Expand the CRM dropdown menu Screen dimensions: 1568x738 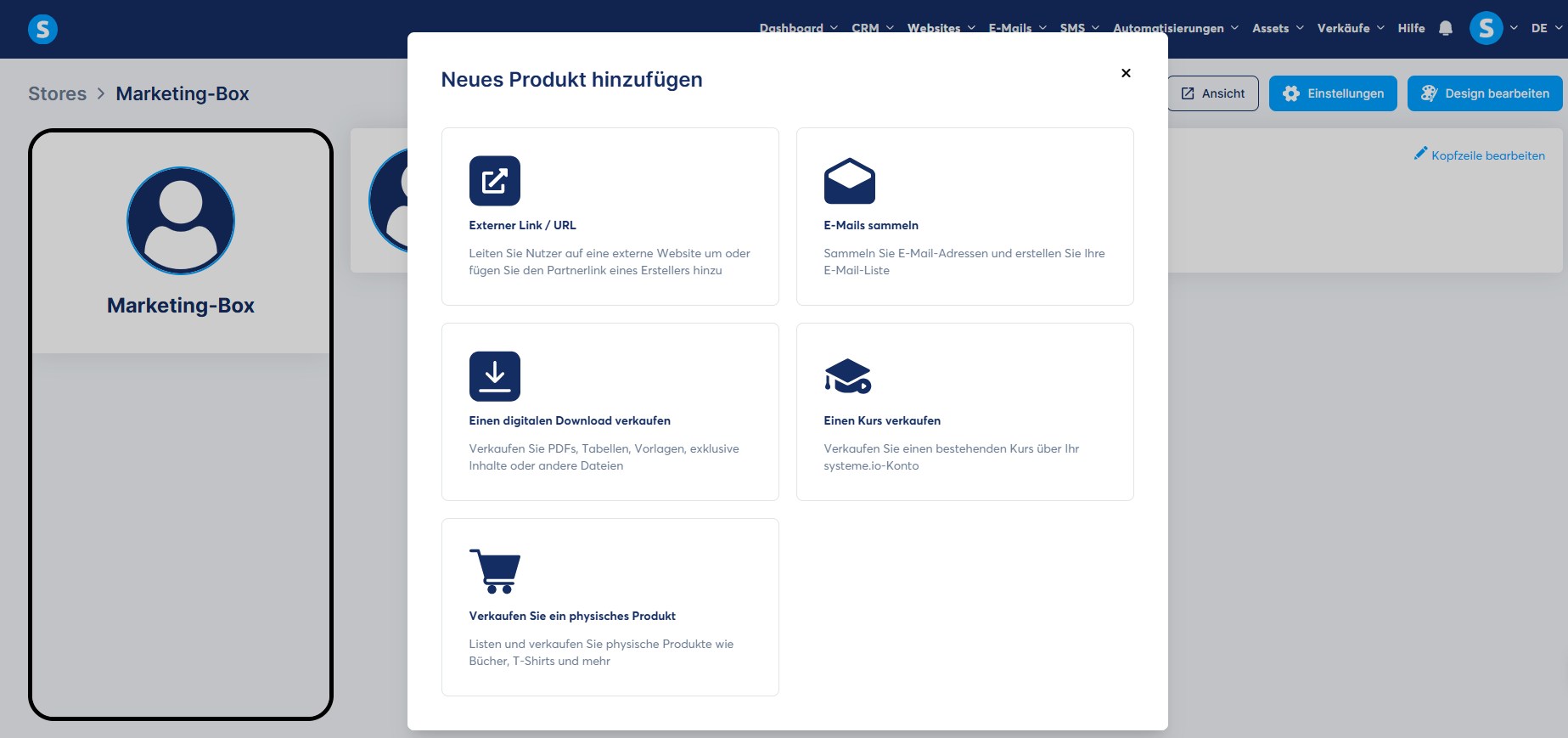click(x=873, y=28)
